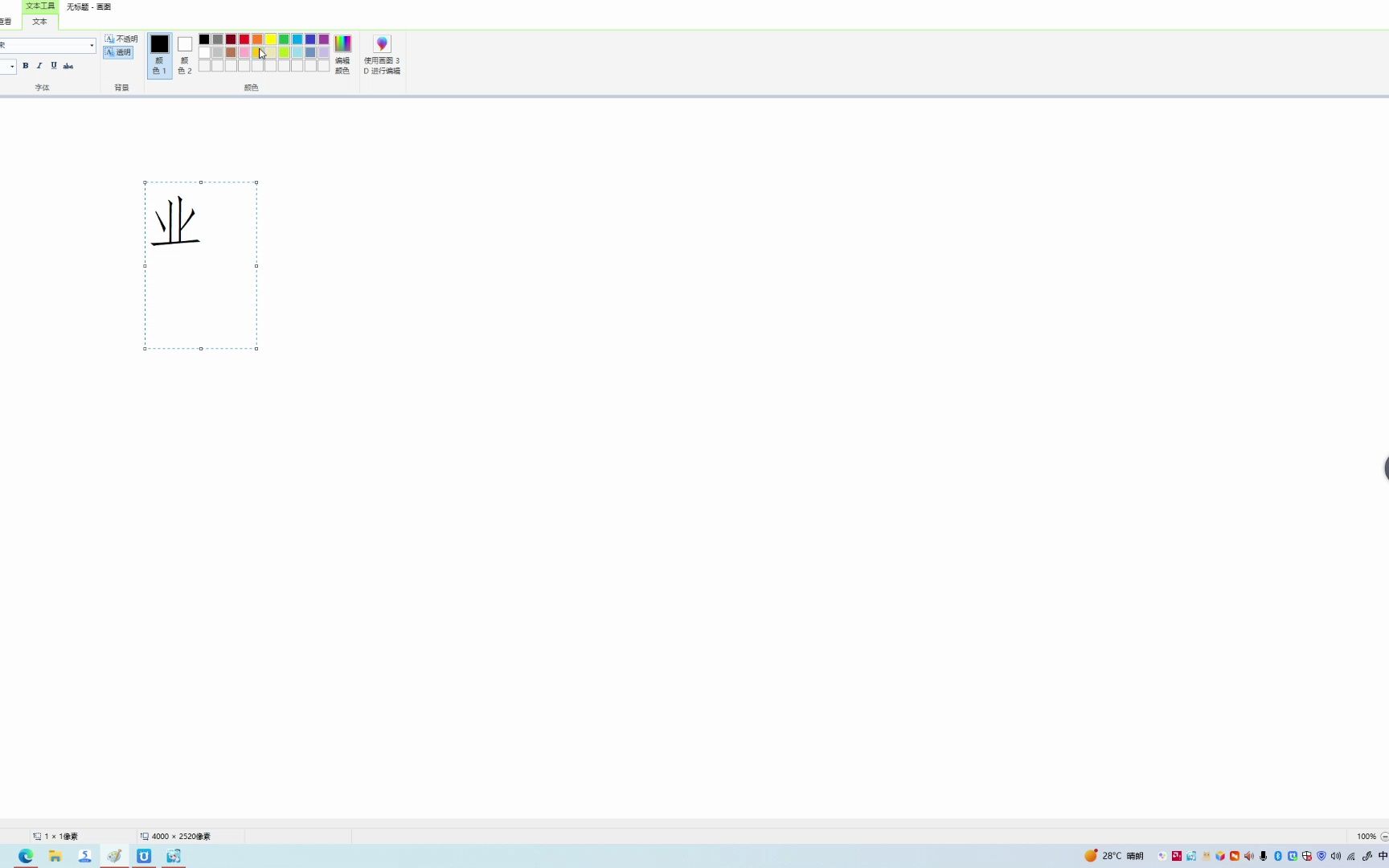
Task: Pick the white color swatch in palette
Action: (x=204, y=52)
